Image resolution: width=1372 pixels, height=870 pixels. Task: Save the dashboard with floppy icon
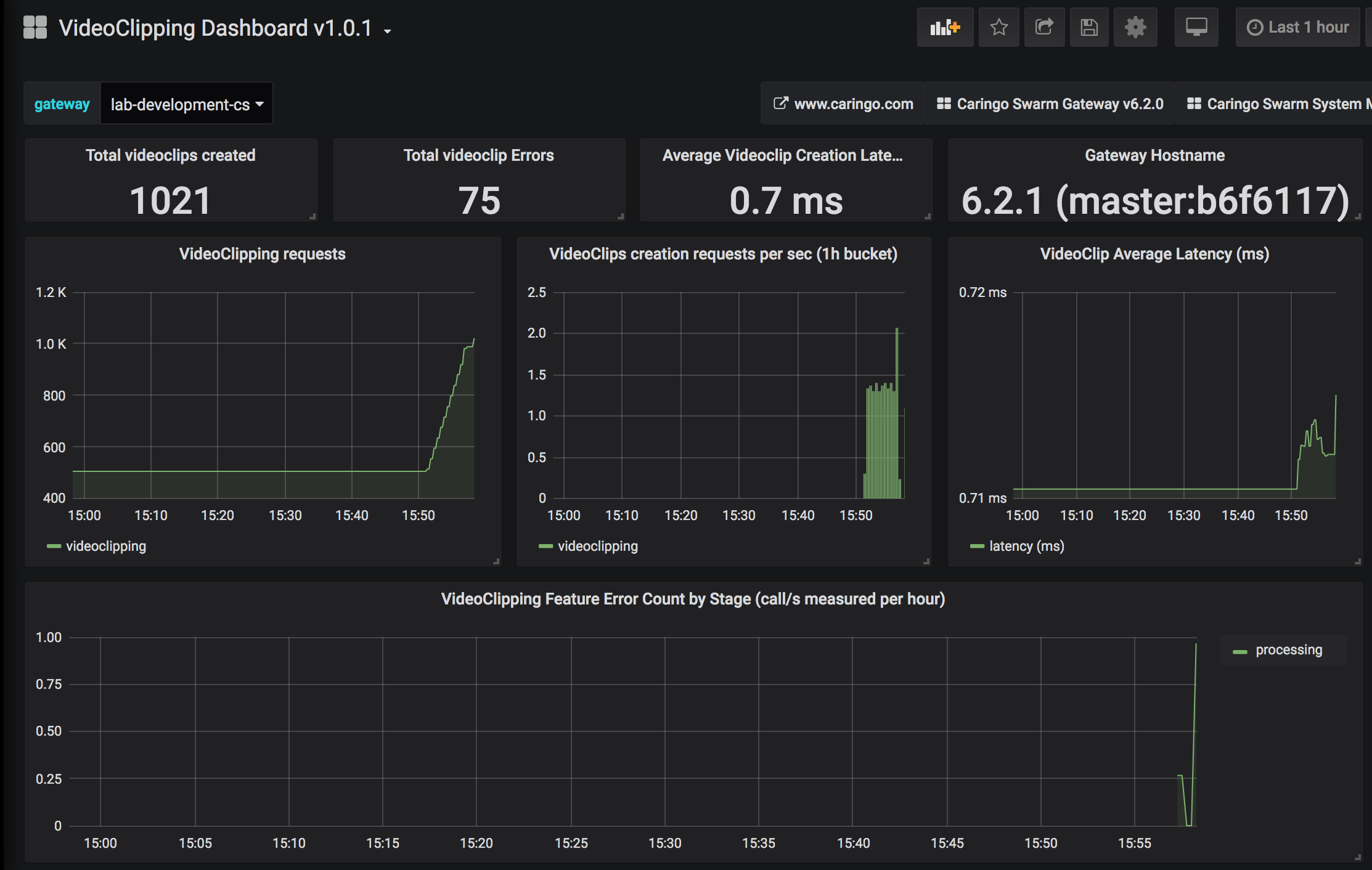coord(1089,28)
